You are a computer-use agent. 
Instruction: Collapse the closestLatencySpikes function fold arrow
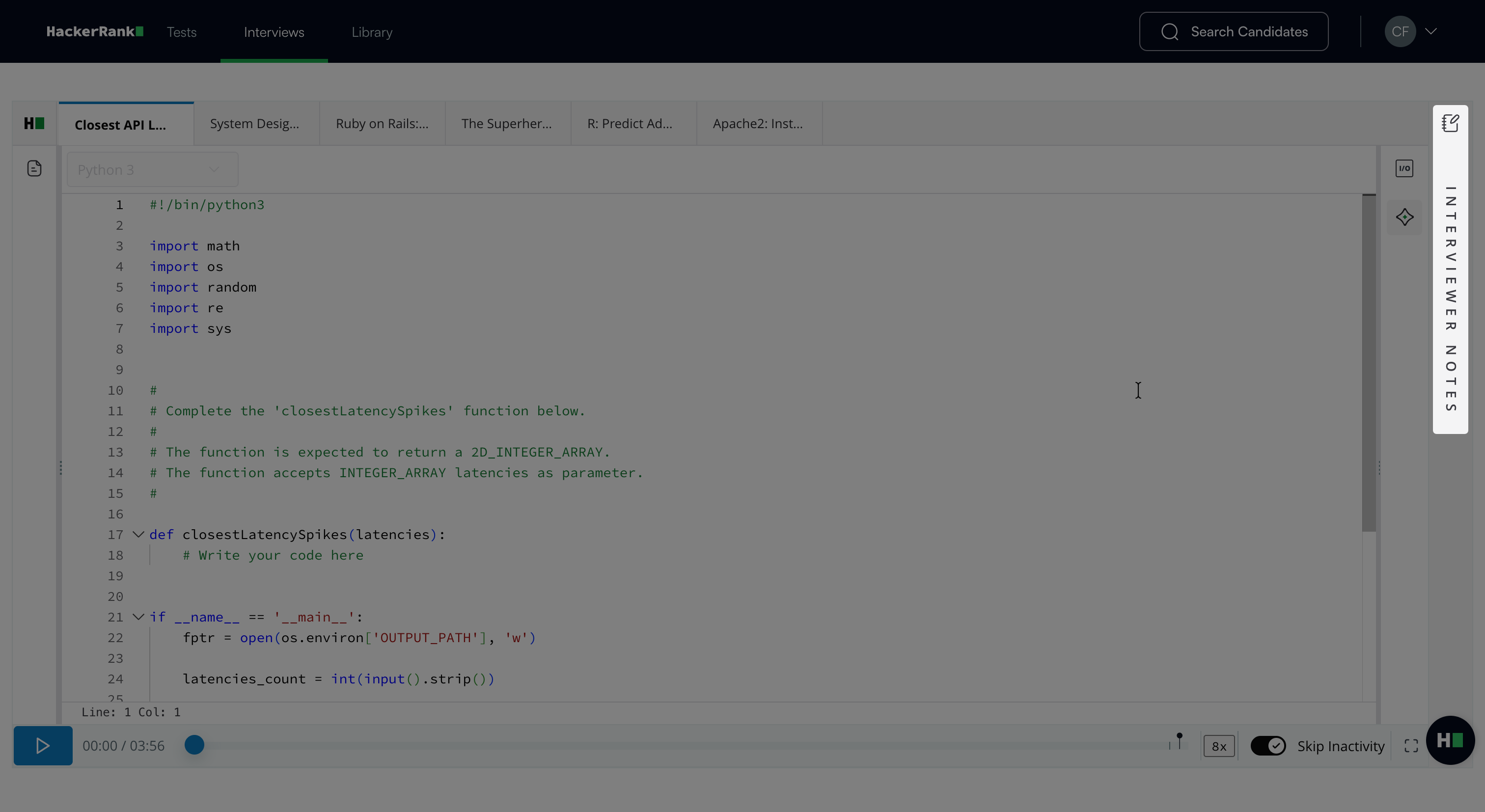[x=138, y=535]
